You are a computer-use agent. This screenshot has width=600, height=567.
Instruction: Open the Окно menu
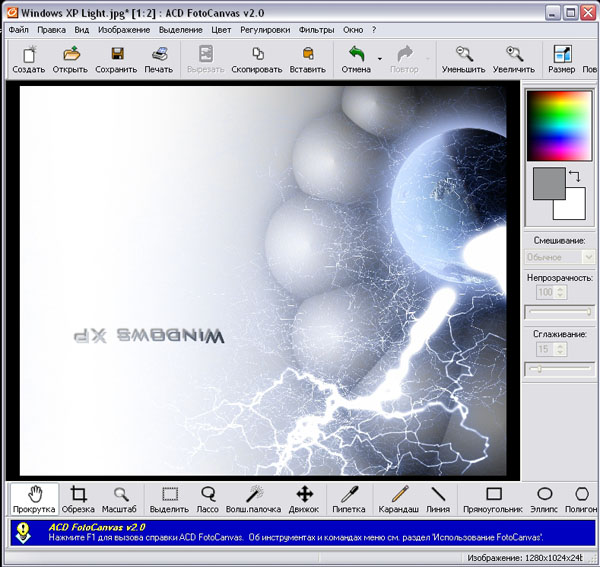pyautogui.click(x=353, y=30)
